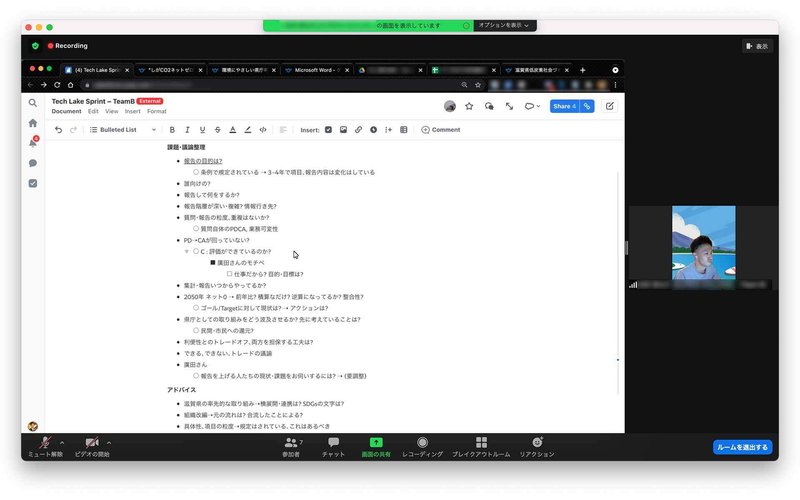The image size is (800, 500).
Task: Open the View menu
Action: pyautogui.click(x=112, y=111)
